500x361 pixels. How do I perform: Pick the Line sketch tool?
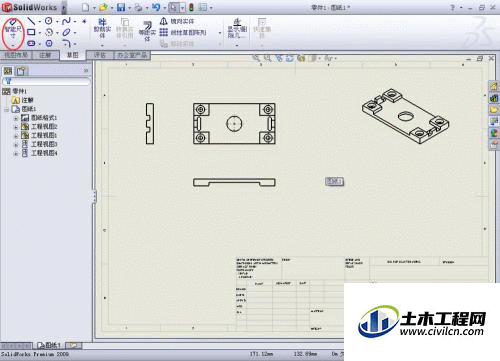point(31,21)
